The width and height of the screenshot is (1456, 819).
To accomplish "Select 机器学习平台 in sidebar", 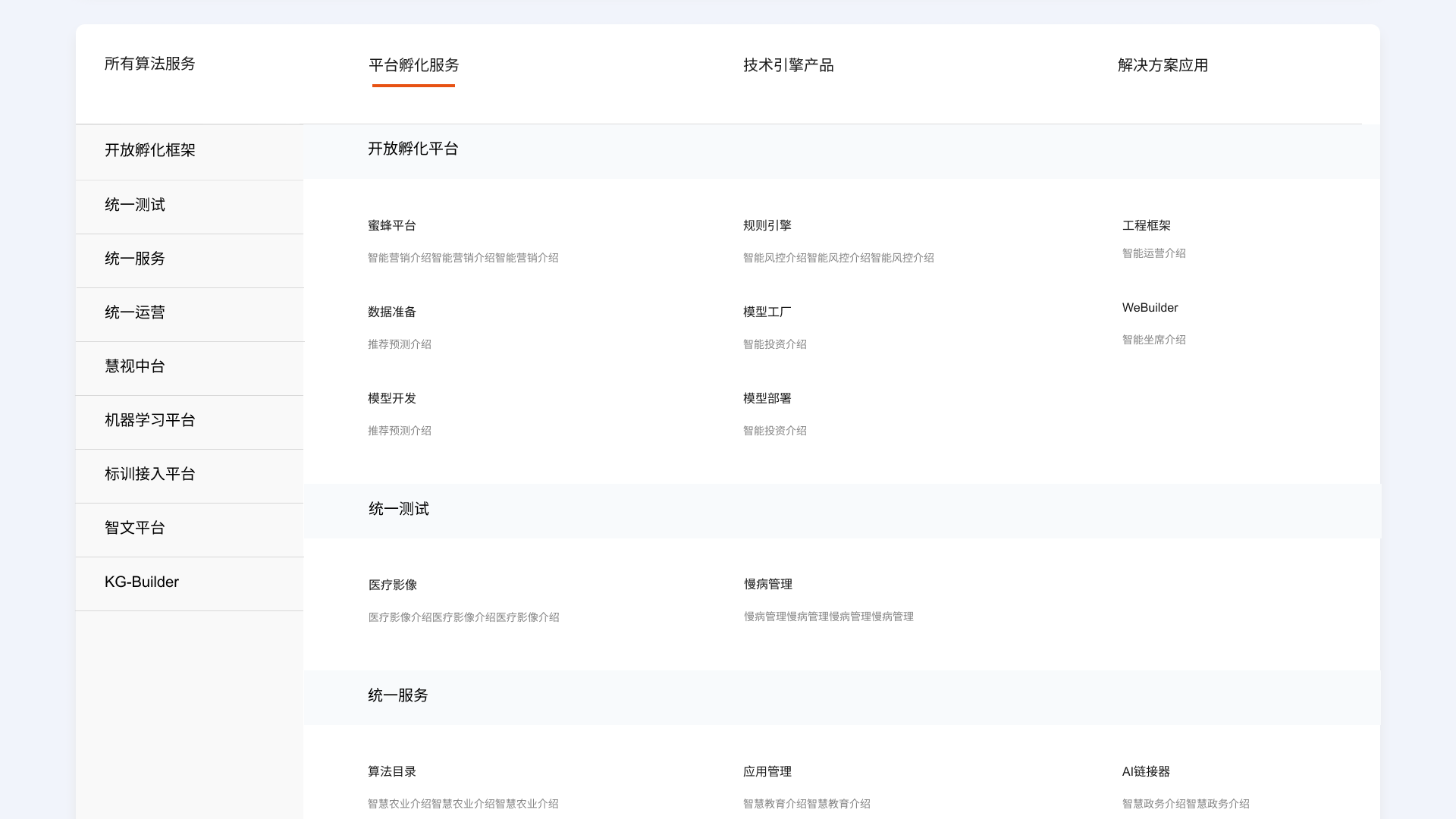I will pyautogui.click(x=149, y=420).
